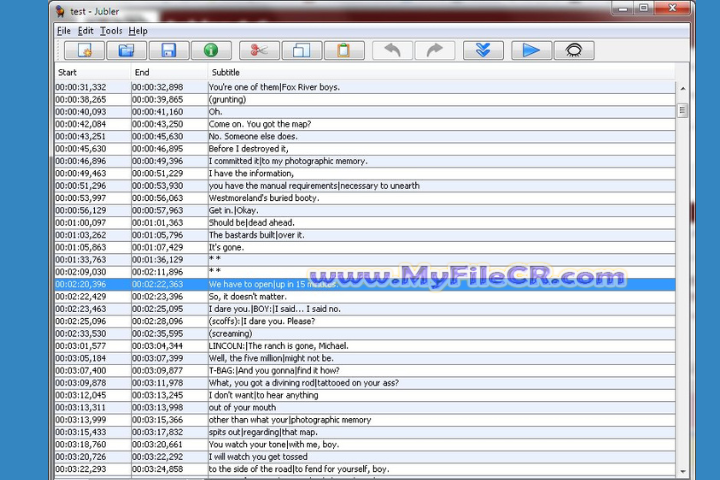Select row "You watch your tone|with me, boy."
This screenshot has width=720, height=480.
tap(365, 445)
